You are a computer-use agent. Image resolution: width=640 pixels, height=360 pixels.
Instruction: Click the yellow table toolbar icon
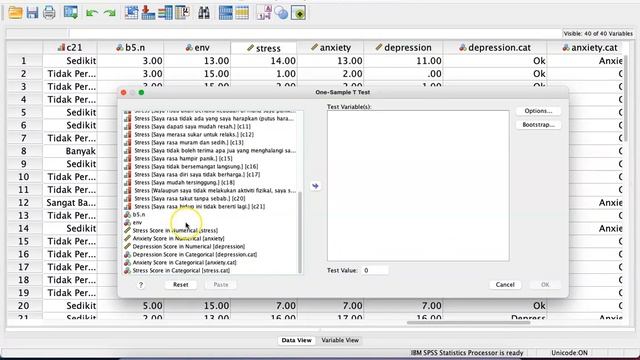tap(242, 13)
